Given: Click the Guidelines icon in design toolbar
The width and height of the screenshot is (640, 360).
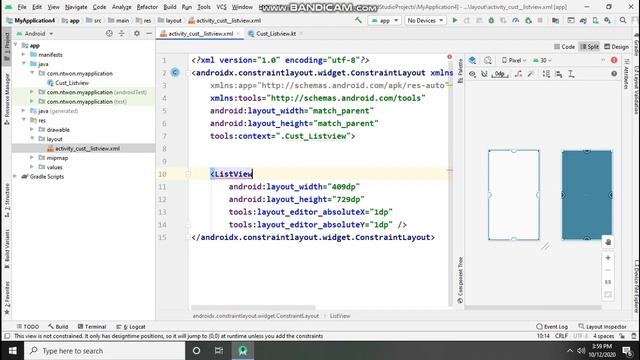Looking at the screenshot, I should [571, 74].
